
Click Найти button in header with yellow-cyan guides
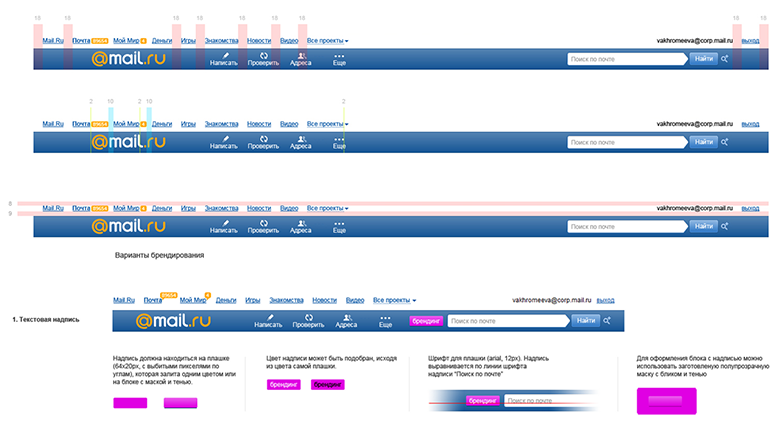[x=703, y=142]
